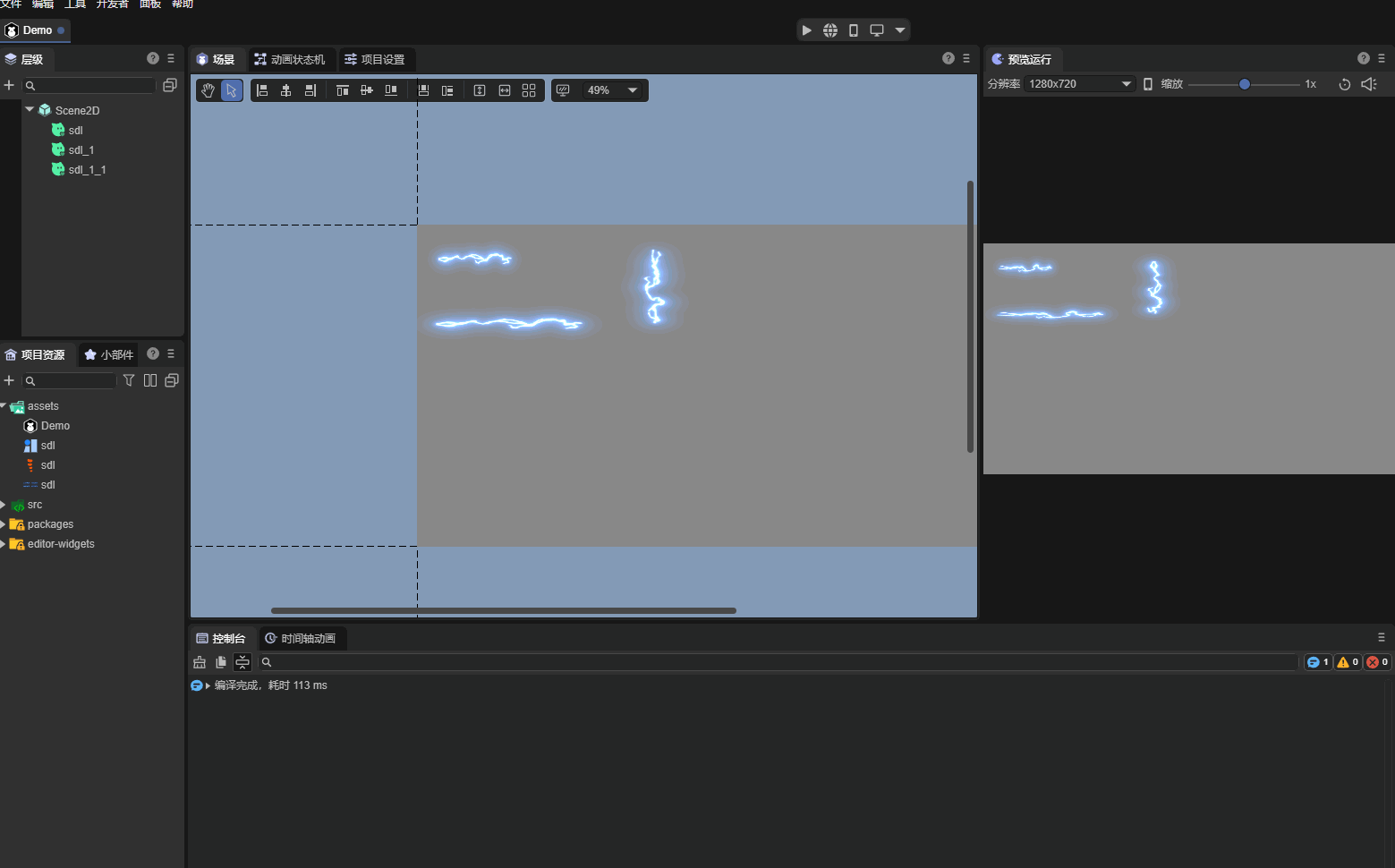Click the align top edges icon

click(342, 90)
